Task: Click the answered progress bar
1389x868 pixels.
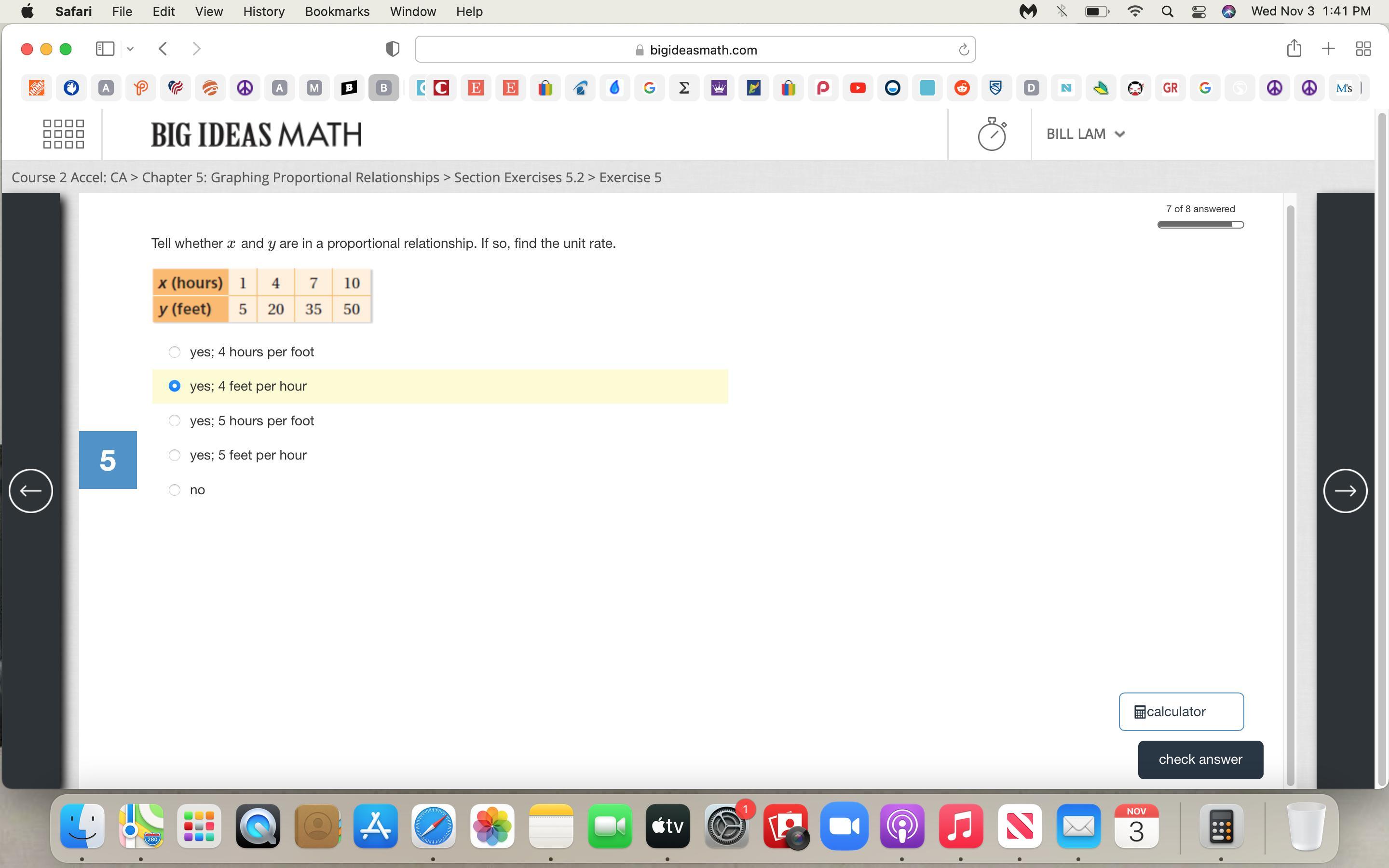Action: [x=1200, y=224]
